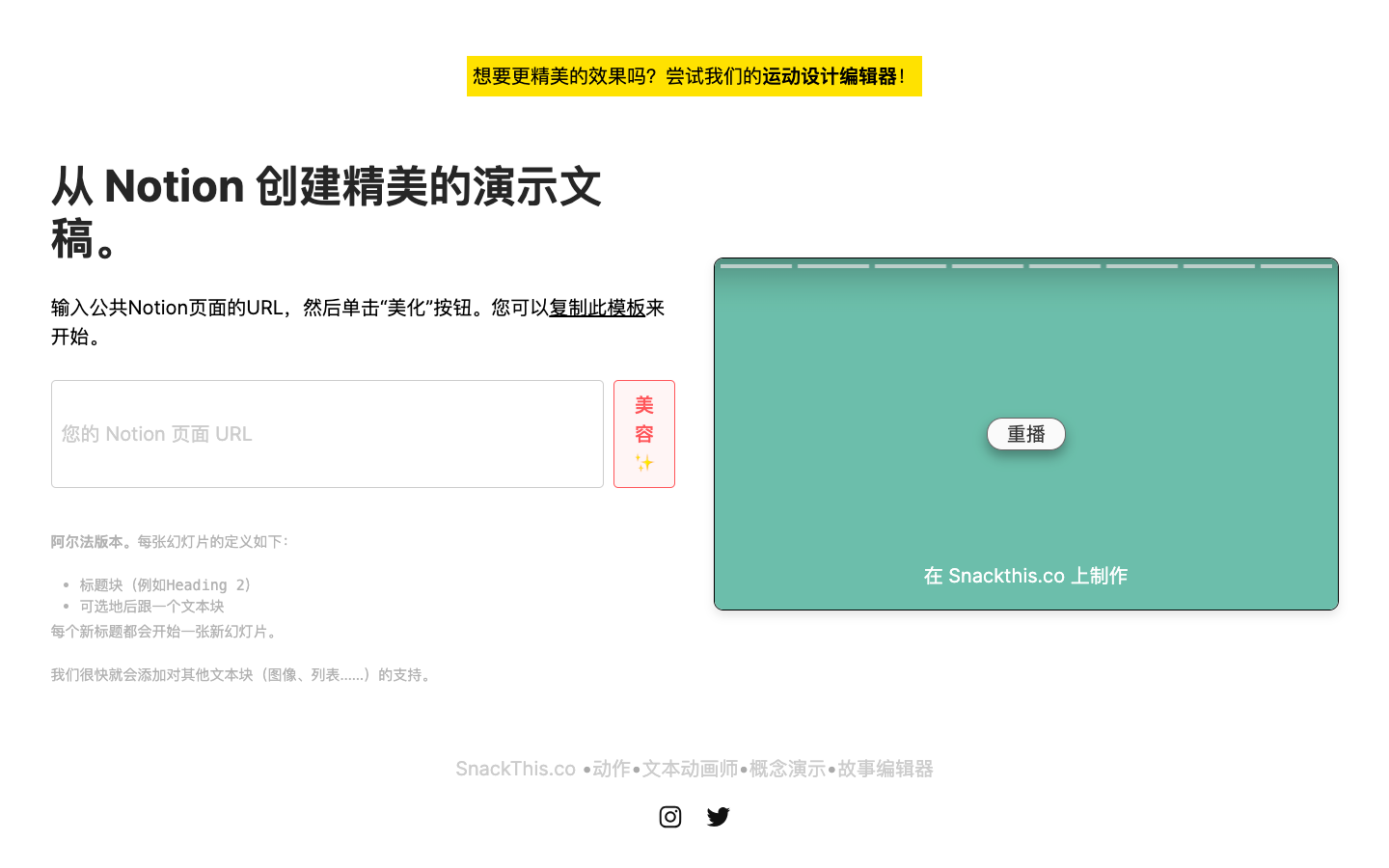This screenshot has width=1389, height=868.
Task: Focus the Notion page URL input field
Action: click(x=327, y=434)
